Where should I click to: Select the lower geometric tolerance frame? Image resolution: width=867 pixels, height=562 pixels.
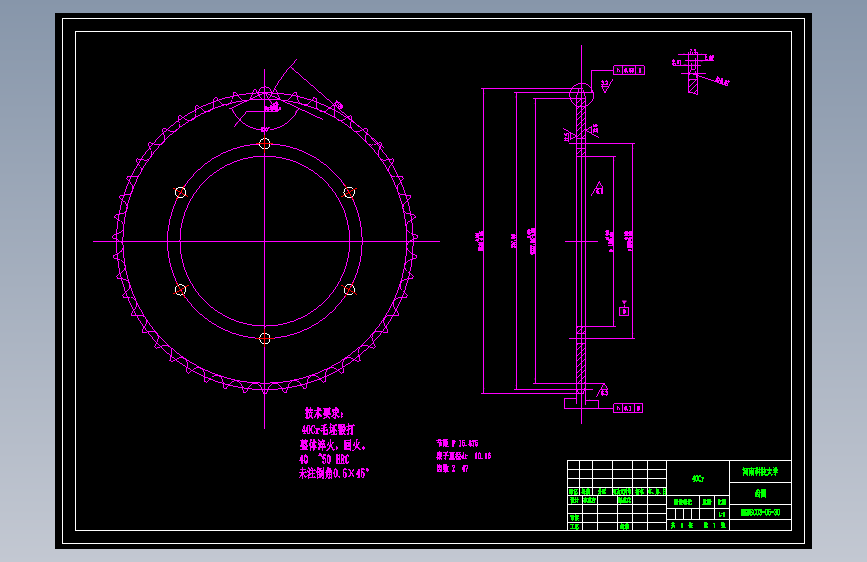[629, 408]
